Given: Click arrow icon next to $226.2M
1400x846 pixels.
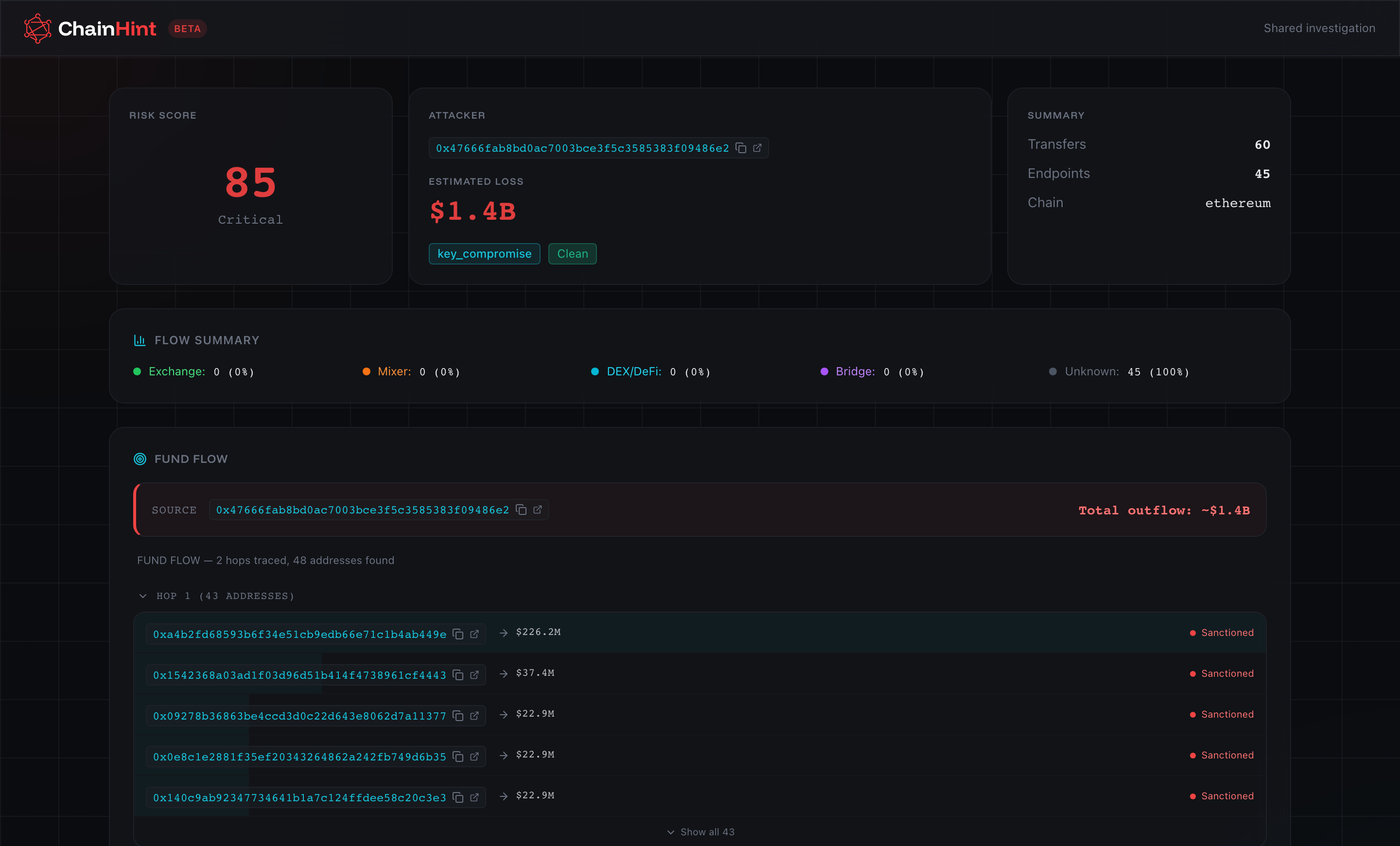Looking at the screenshot, I should click(504, 633).
